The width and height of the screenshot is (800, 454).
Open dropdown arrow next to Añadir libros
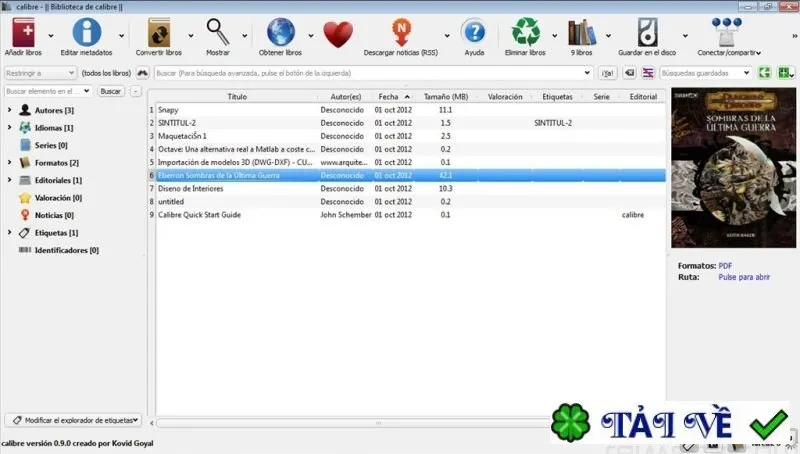(x=51, y=36)
